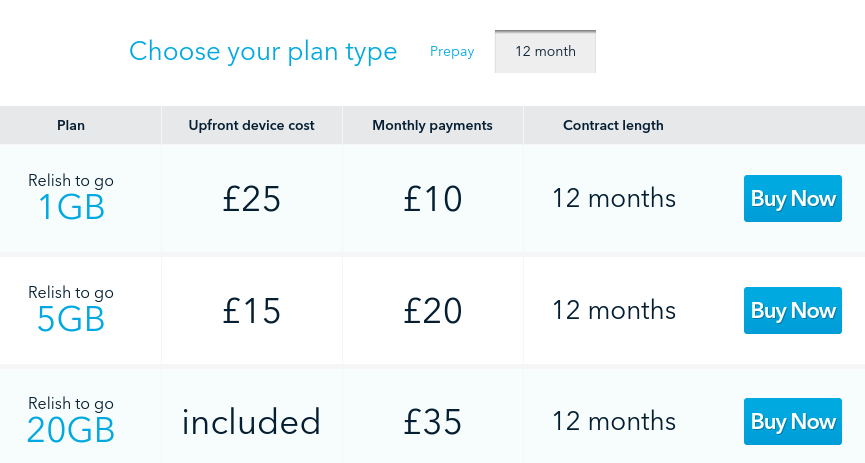865x463 pixels.
Task: Buy the Relish to go 1GB plan
Action: (x=793, y=199)
